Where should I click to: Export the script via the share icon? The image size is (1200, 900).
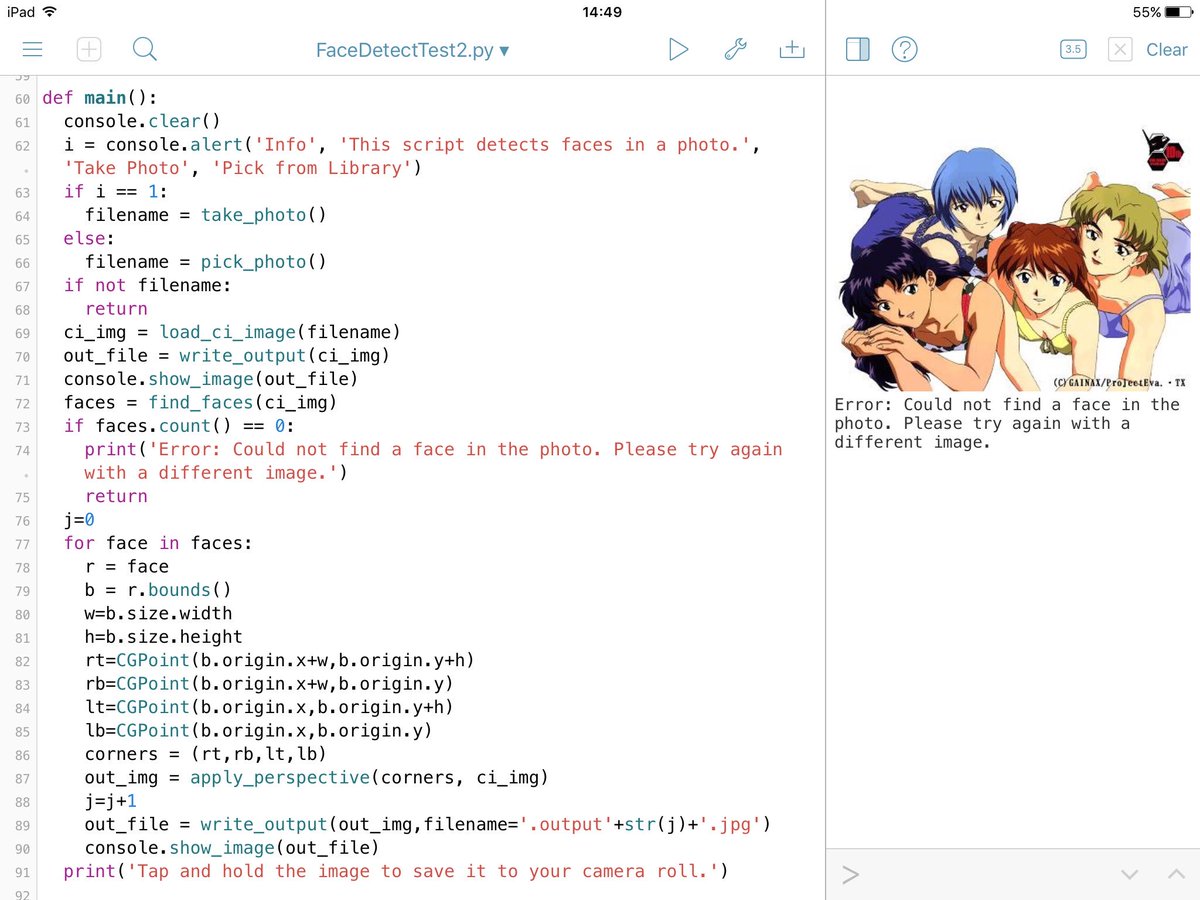[x=792, y=48]
